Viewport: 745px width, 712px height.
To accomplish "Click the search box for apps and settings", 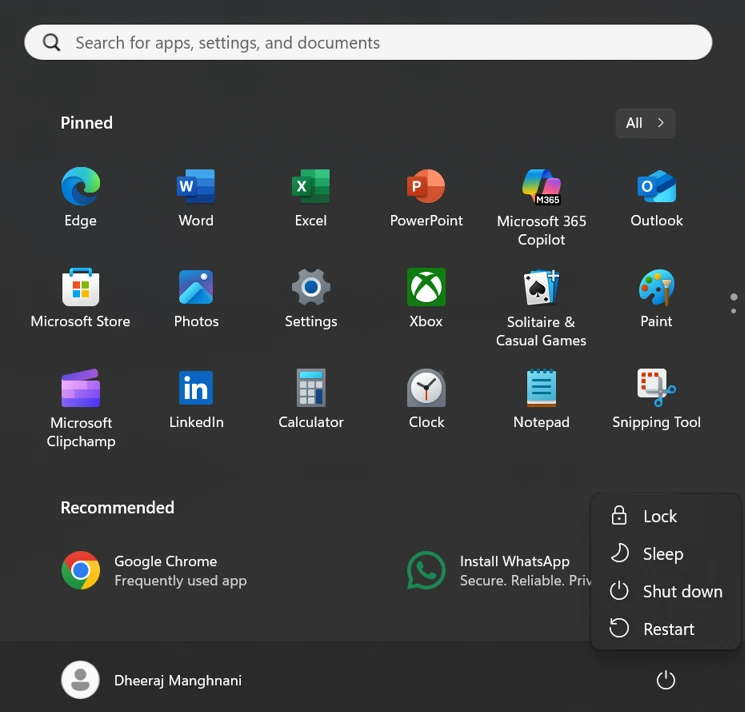I will 368,43.
